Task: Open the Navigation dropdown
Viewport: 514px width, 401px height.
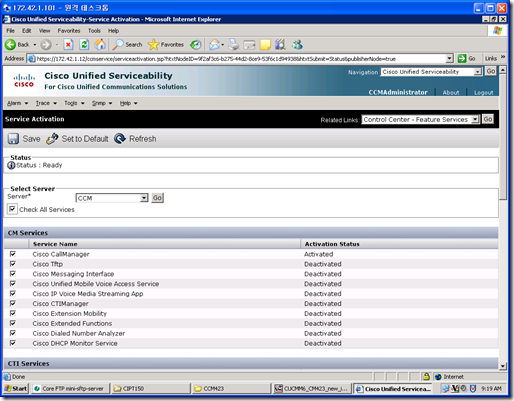Action: tap(431, 72)
